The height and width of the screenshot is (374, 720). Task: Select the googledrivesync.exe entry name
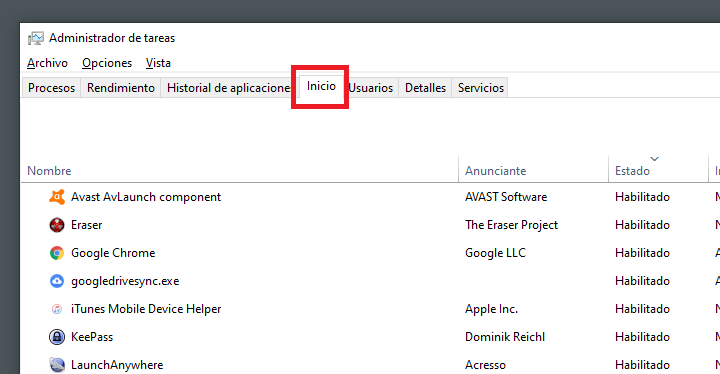tap(125, 281)
